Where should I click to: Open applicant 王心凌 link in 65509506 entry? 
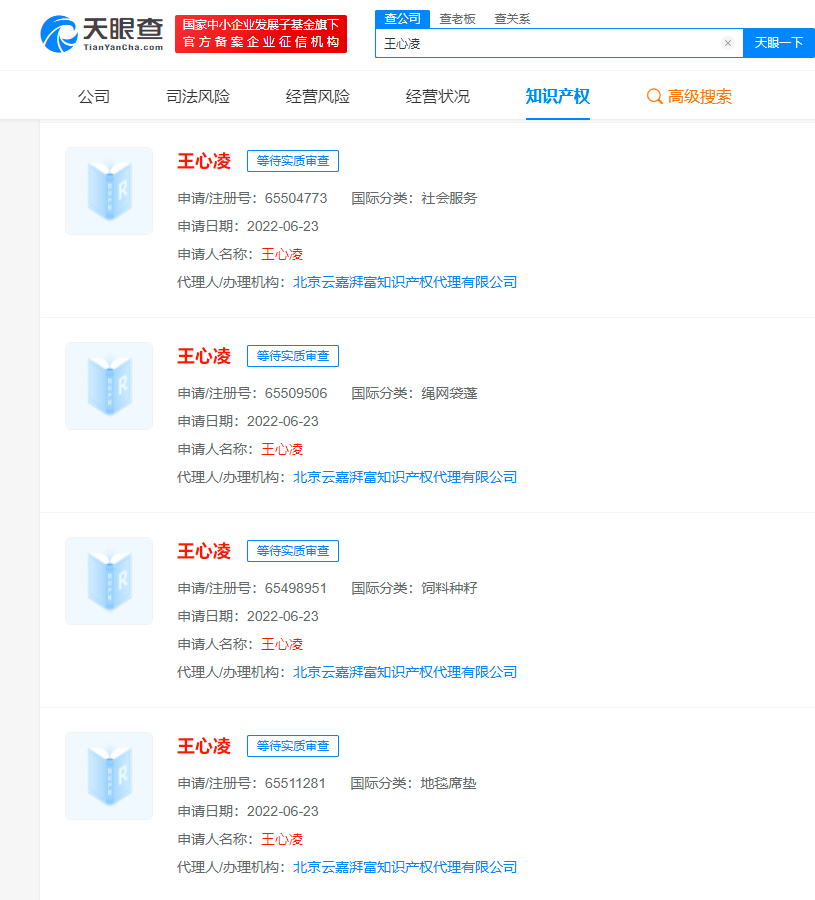pos(282,449)
